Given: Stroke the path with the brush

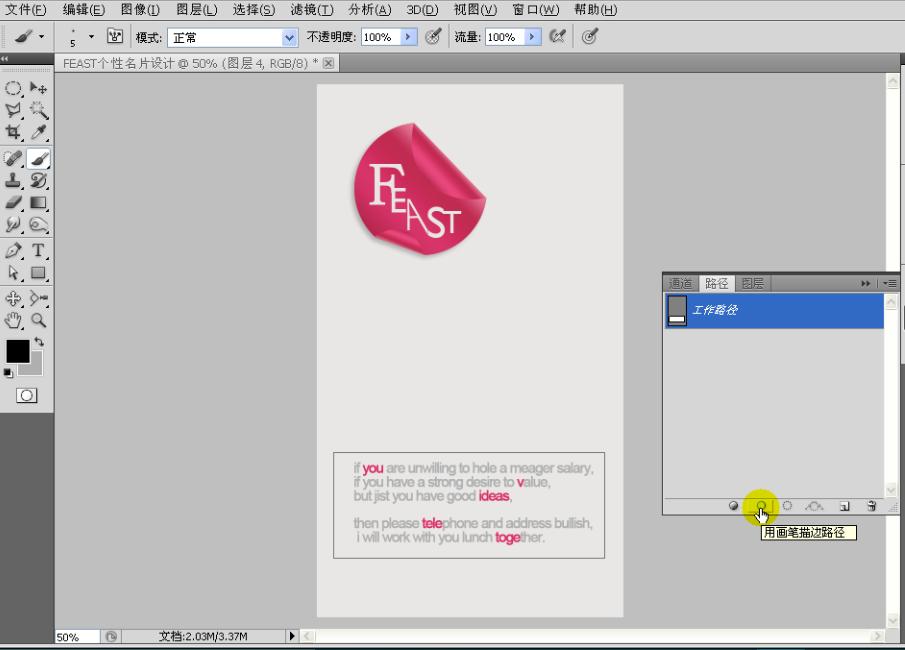Looking at the screenshot, I should [x=762, y=506].
